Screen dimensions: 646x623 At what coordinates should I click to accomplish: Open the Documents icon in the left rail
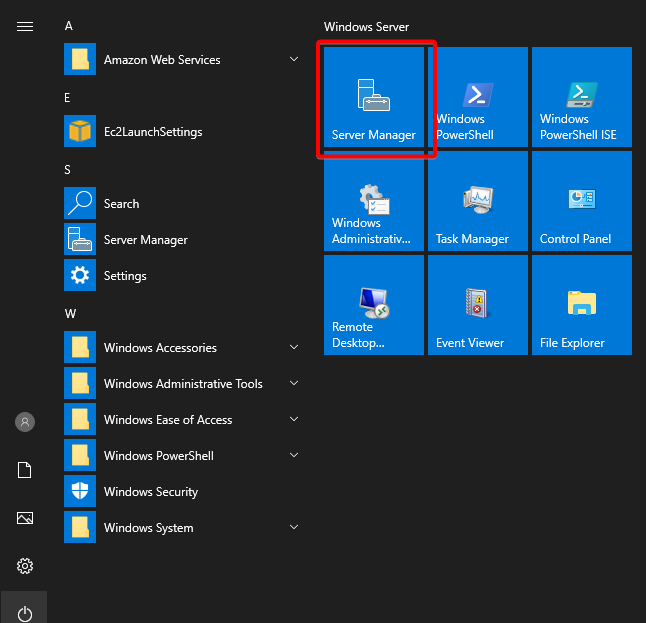click(24, 470)
